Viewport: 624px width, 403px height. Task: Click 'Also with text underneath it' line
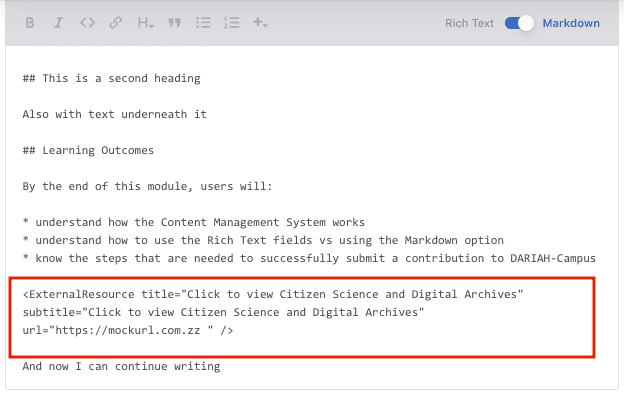(x=114, y=114)
